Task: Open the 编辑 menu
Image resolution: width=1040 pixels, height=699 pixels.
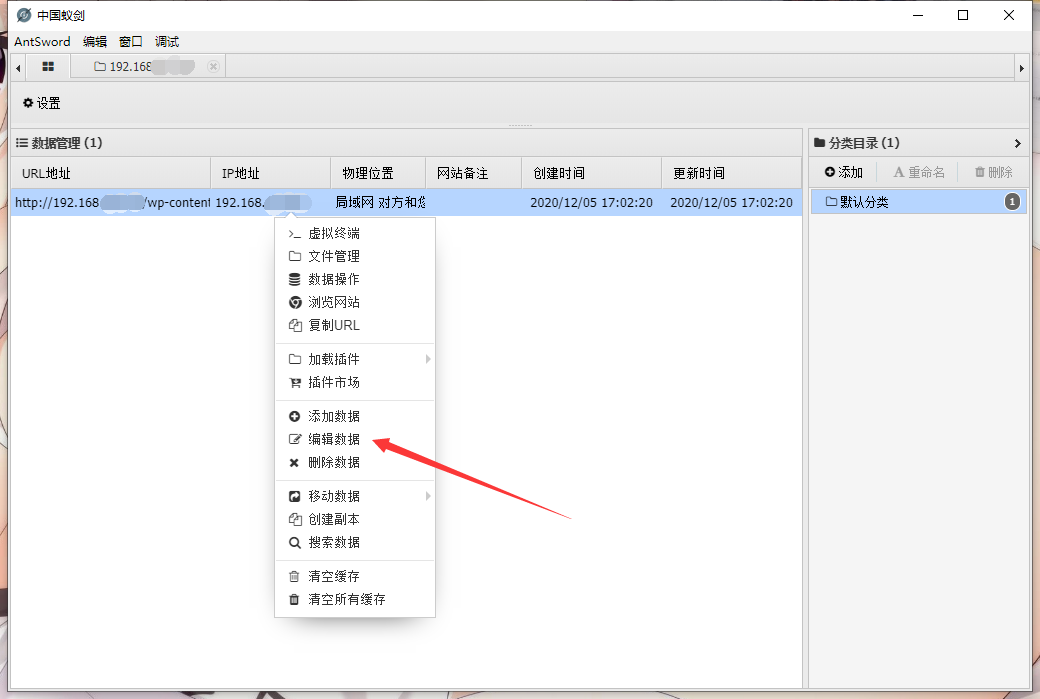Action: click(x=95, y=41)
